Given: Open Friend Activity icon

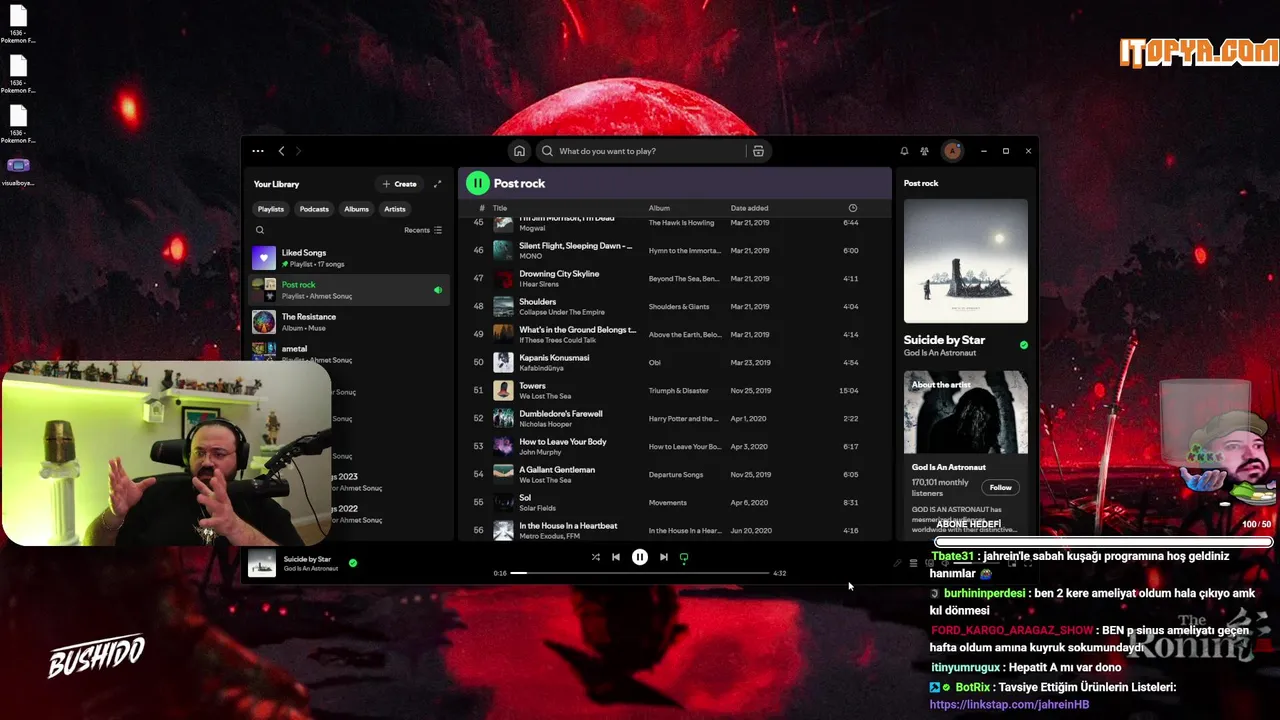Looking at the screenshot, I should (x=924, y=151).
